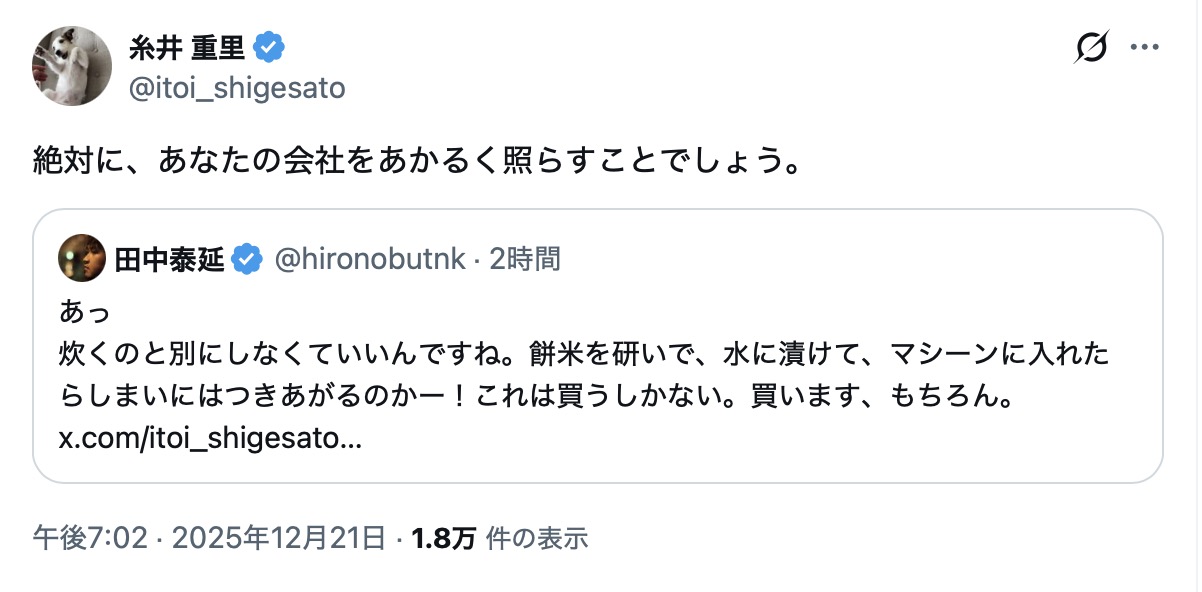Viewport: 1202px width, 592px height.
Task: Open the @itoi_shigesato handle link
Action: [237, 88]
